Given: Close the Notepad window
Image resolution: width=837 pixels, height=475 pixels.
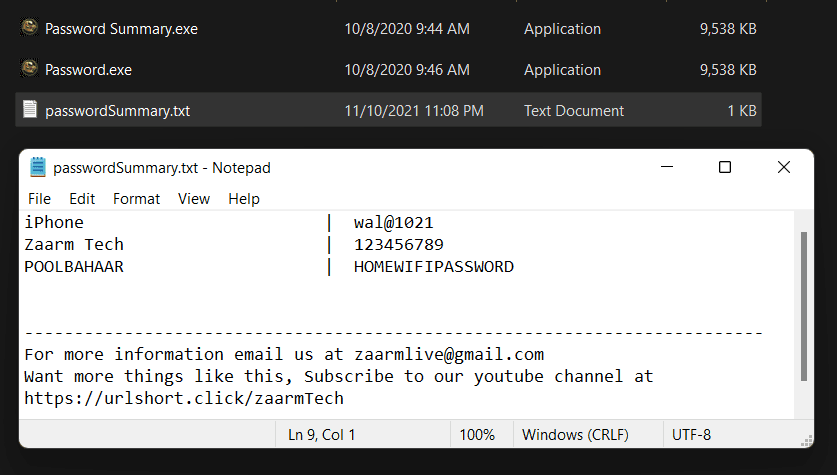Looking at the screenshot, I should [x=784, y=167].
